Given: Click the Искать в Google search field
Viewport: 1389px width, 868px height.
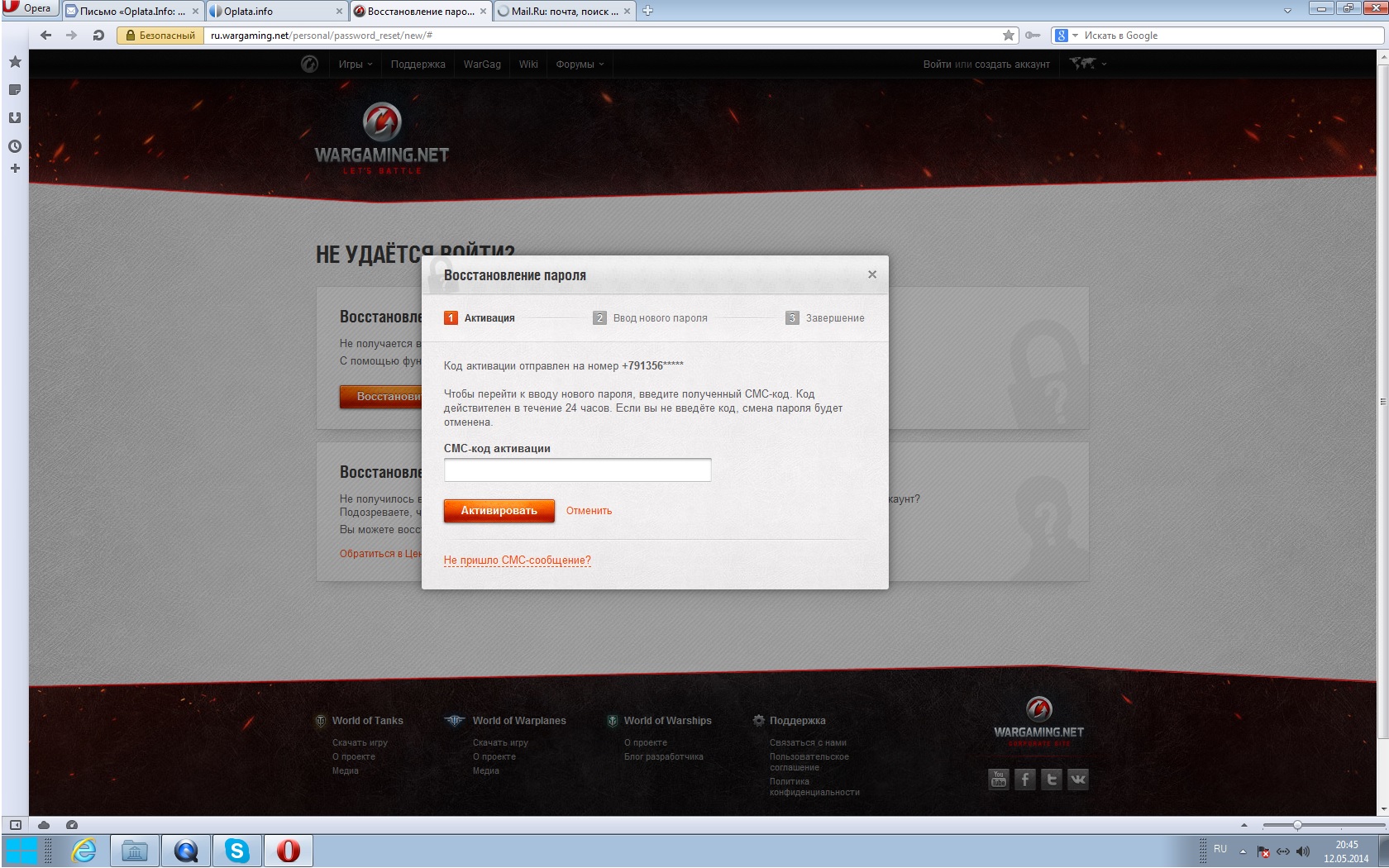Looking at the screenshot, I should pos(1230,36).
